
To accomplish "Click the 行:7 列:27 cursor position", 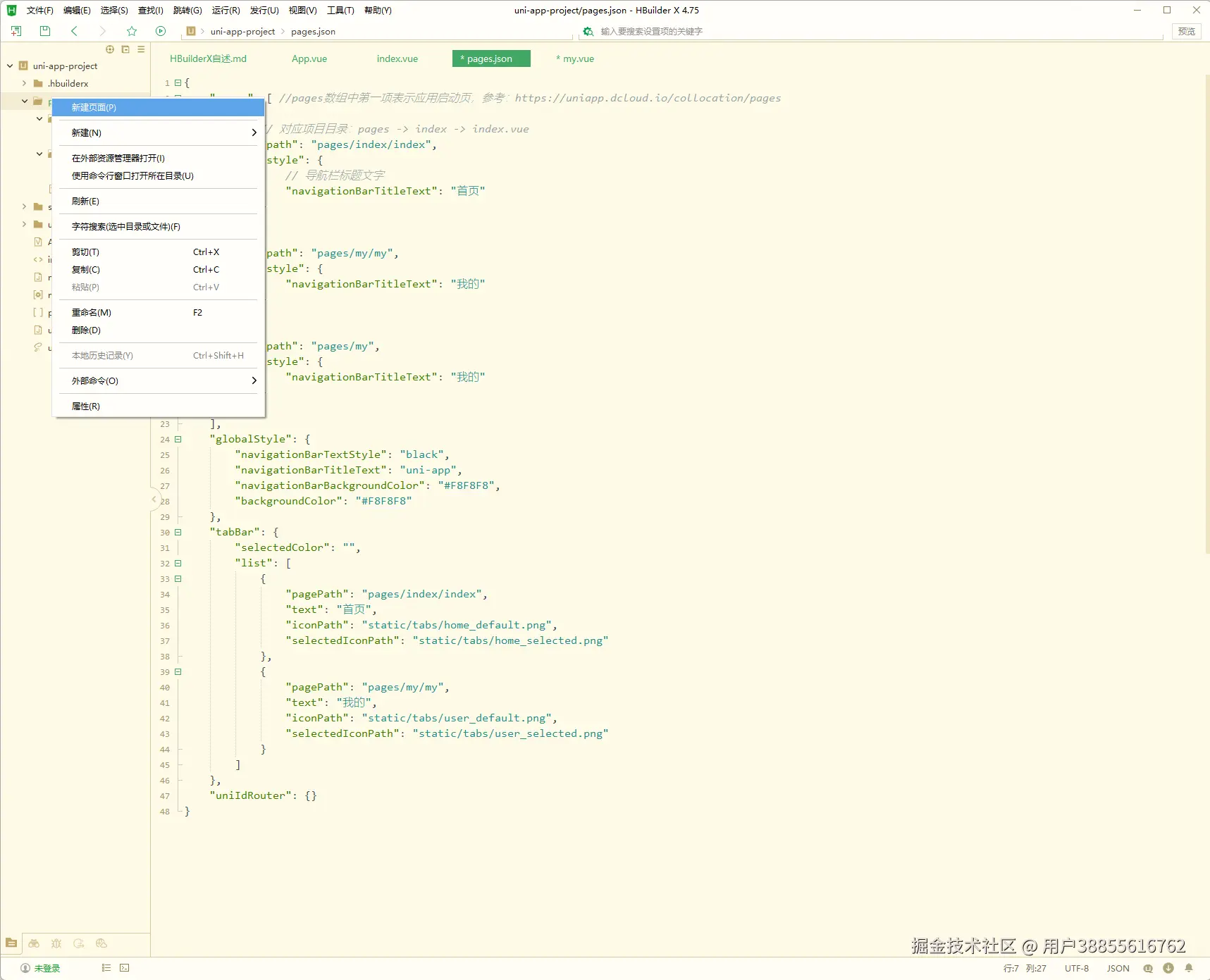I will click(x=1025, y=968).
